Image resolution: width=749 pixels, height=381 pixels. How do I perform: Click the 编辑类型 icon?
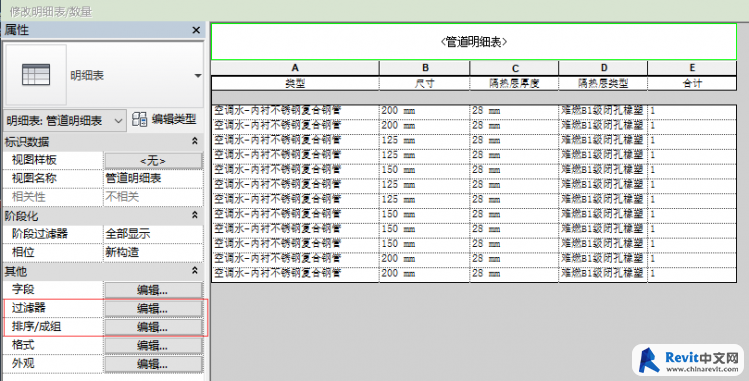[x=139, y=119]
